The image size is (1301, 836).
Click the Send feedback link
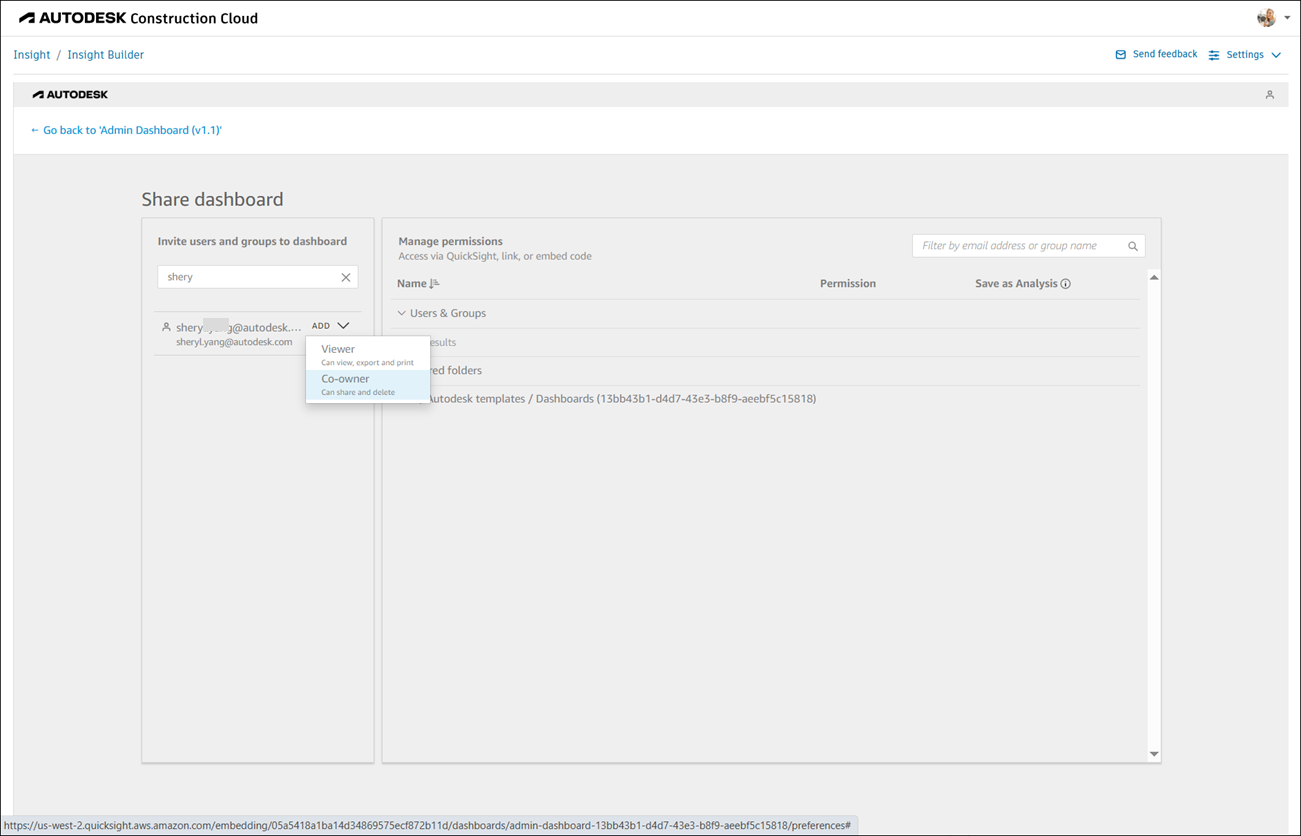tap(1165, 54)
